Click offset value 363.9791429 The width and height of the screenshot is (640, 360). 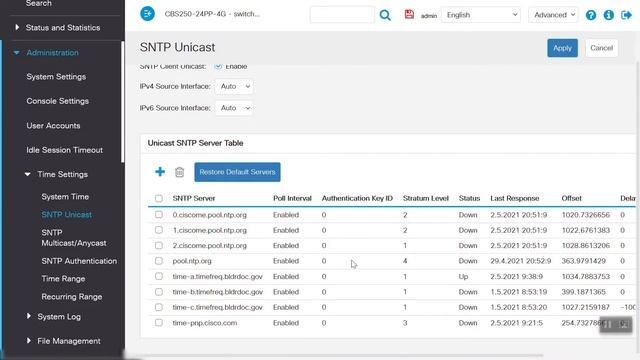(x=584, y=261)
